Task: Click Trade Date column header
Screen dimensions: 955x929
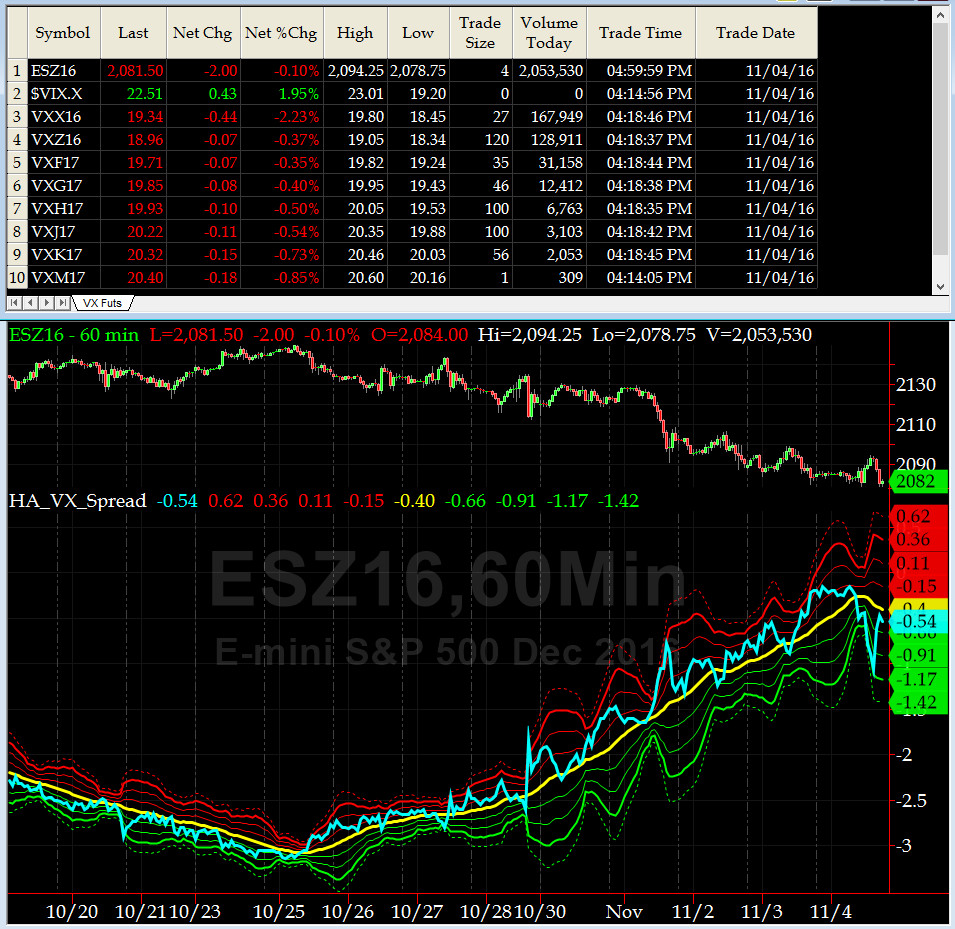Action: [x=756, y=33]
